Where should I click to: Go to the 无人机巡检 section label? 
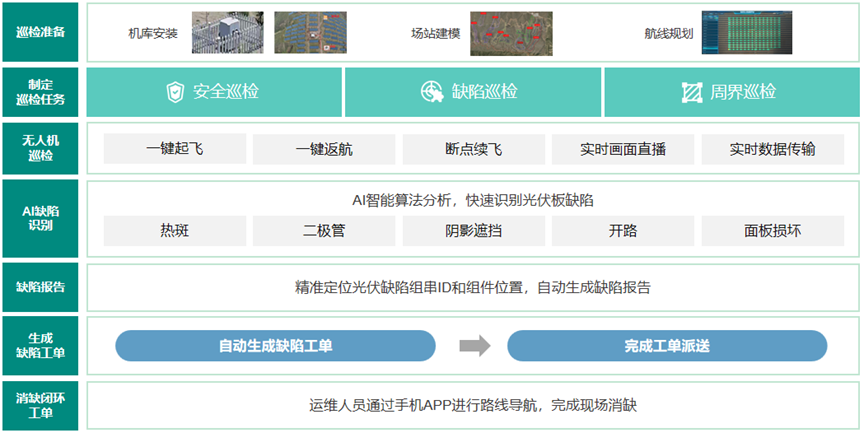click(41, 148)
